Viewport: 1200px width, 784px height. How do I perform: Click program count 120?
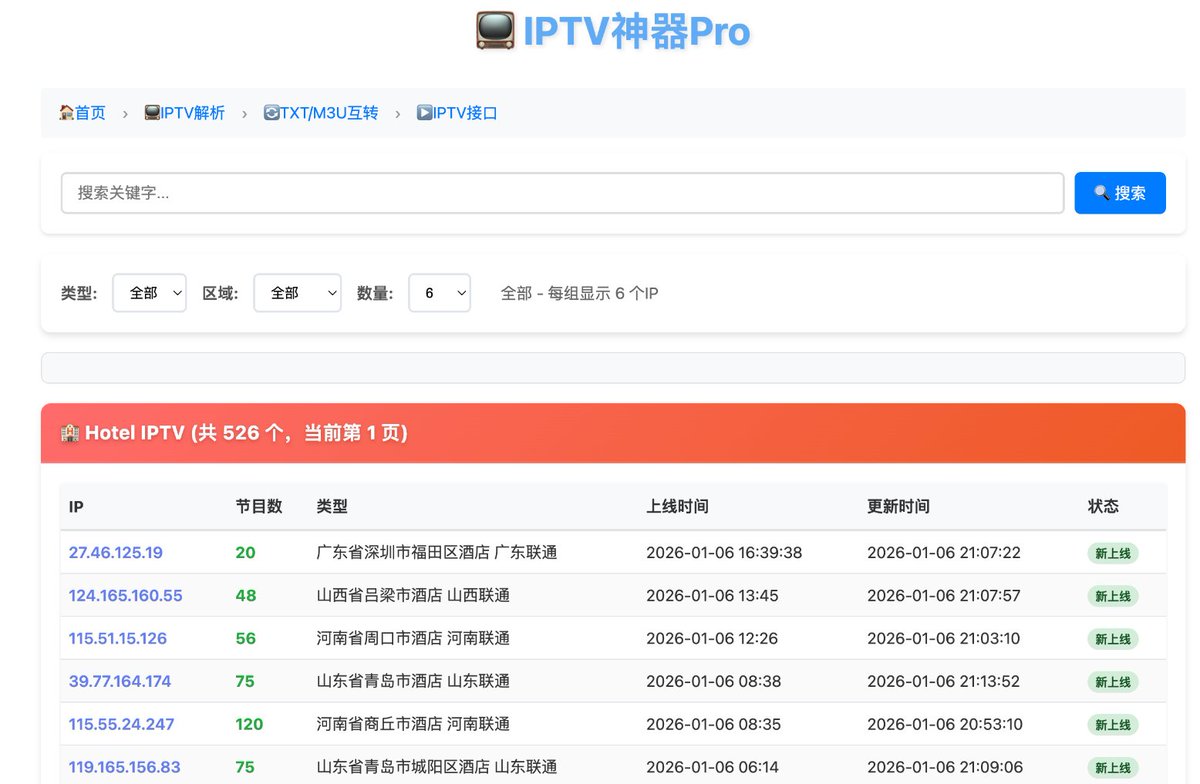coord(250,724)
